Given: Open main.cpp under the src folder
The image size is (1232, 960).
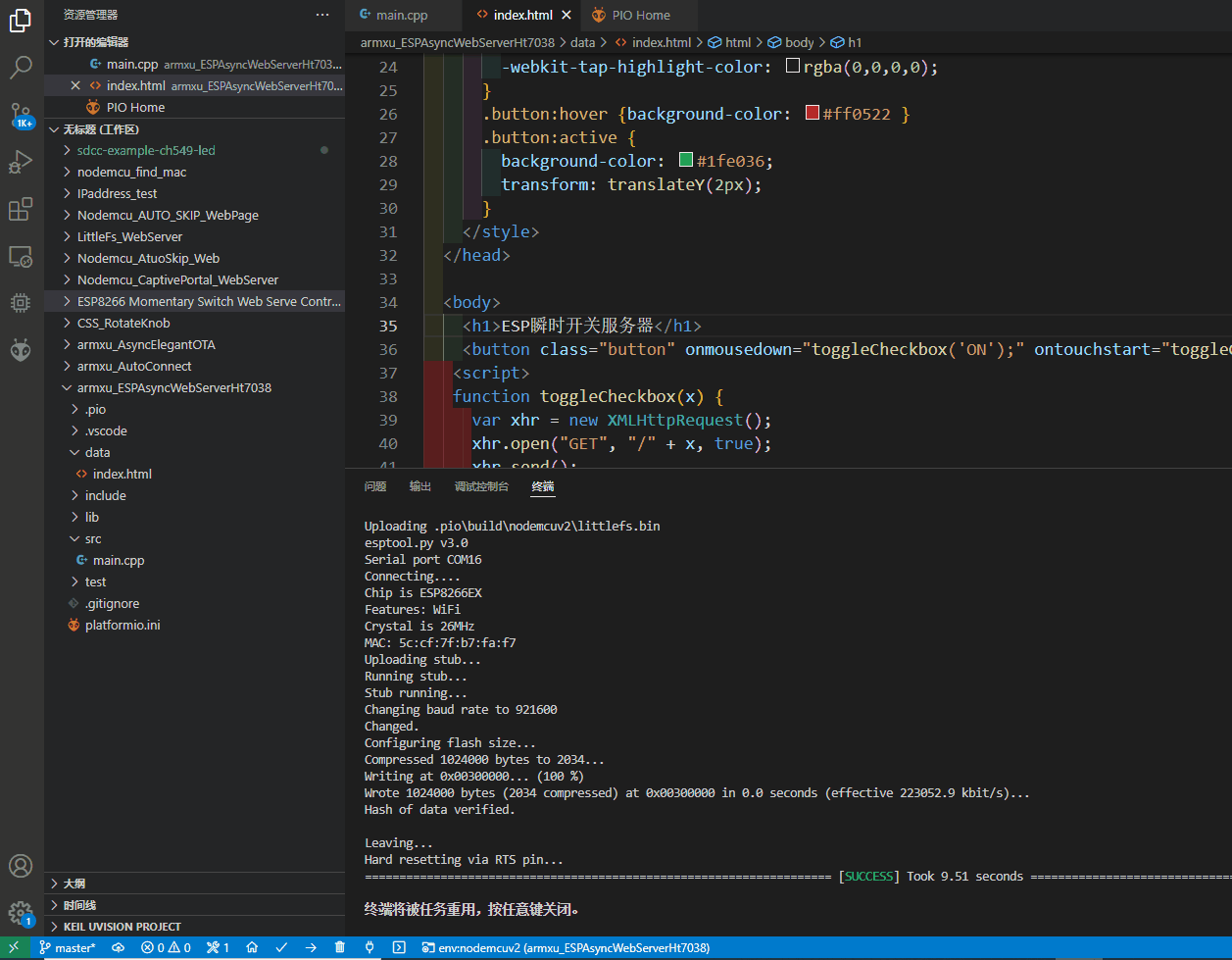Looking at the screenshot, I should click(x=194, y=560).
